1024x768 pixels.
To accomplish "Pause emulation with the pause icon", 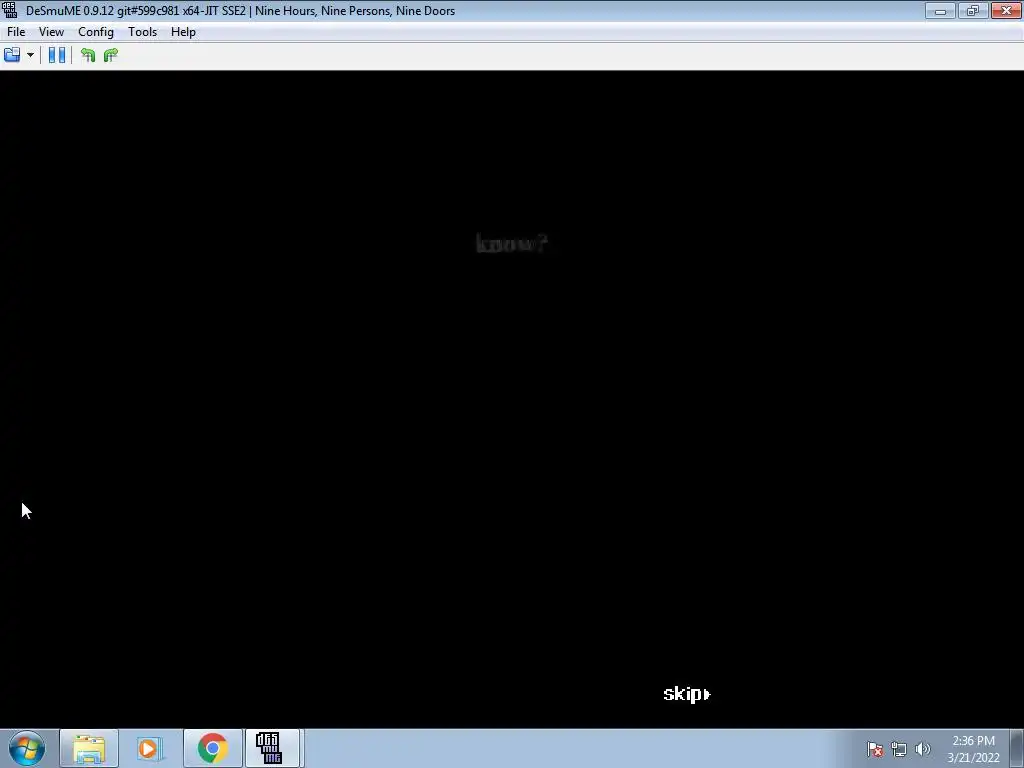I will [x=57, y=56].
